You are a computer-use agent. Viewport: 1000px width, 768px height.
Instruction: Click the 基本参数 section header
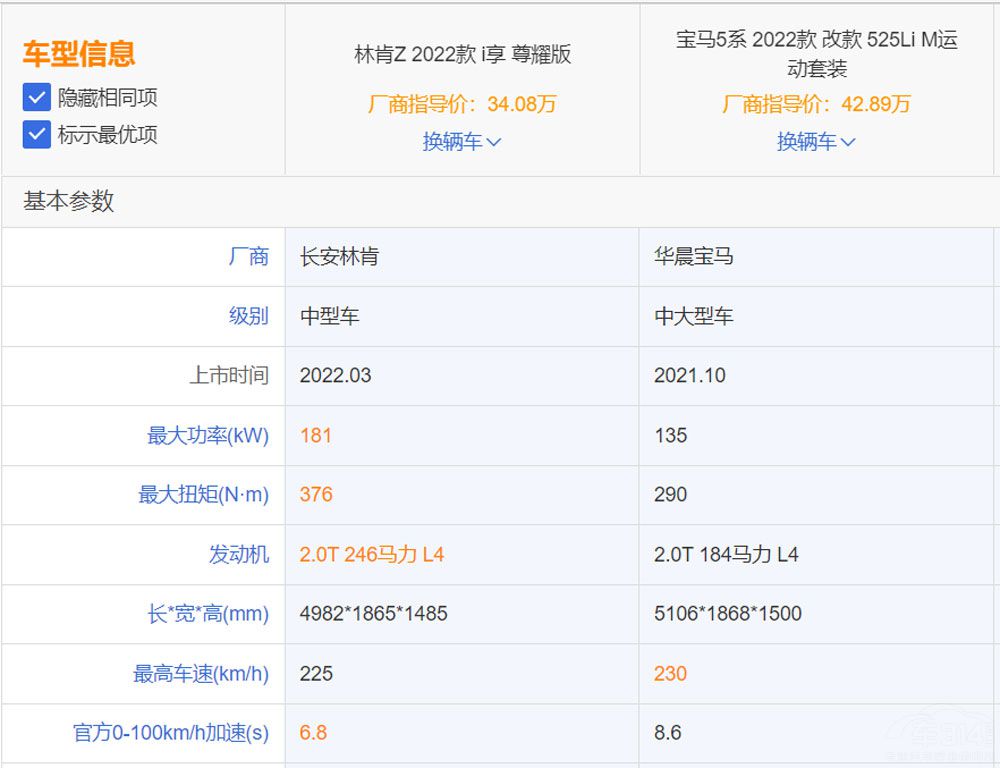67,201
